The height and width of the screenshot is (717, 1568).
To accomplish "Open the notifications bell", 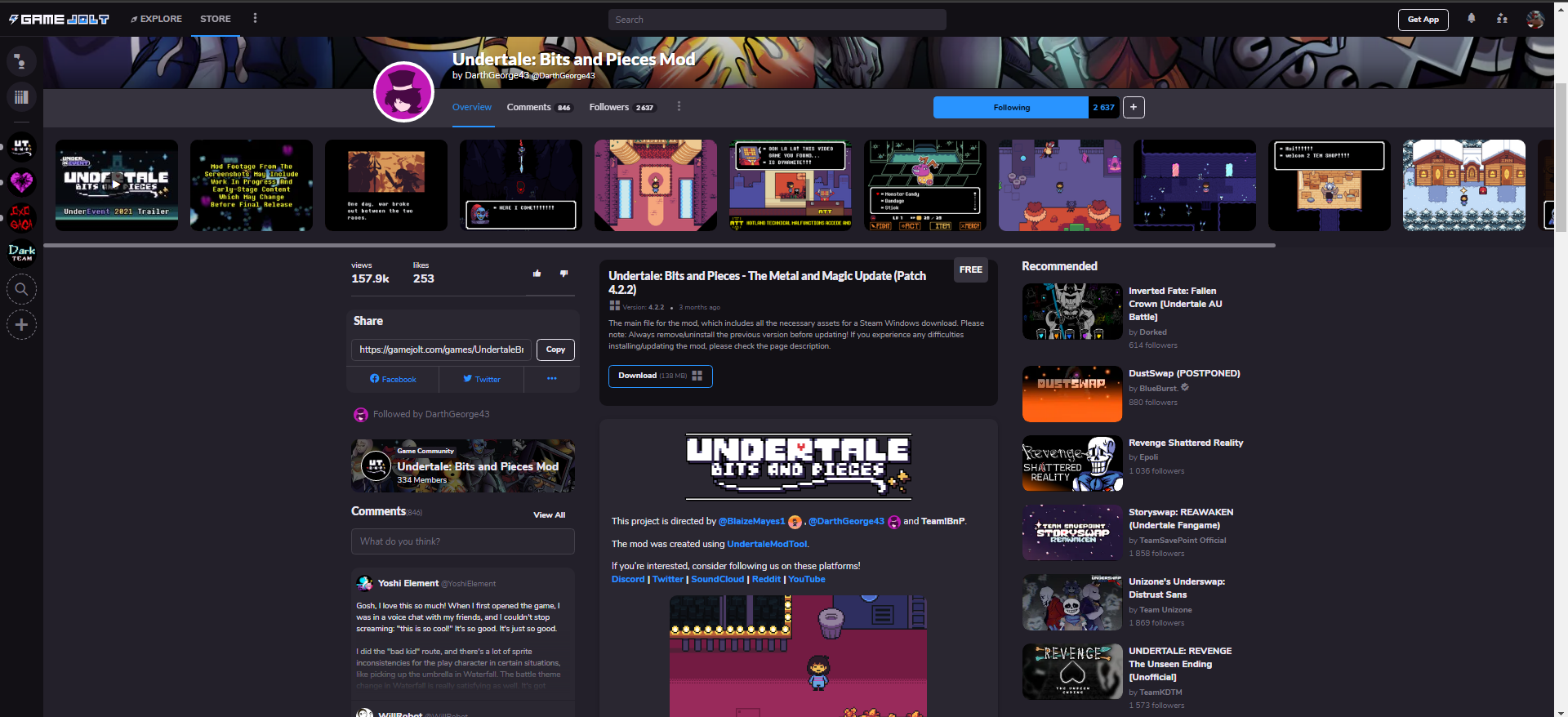I will [x=1472, y=19].
